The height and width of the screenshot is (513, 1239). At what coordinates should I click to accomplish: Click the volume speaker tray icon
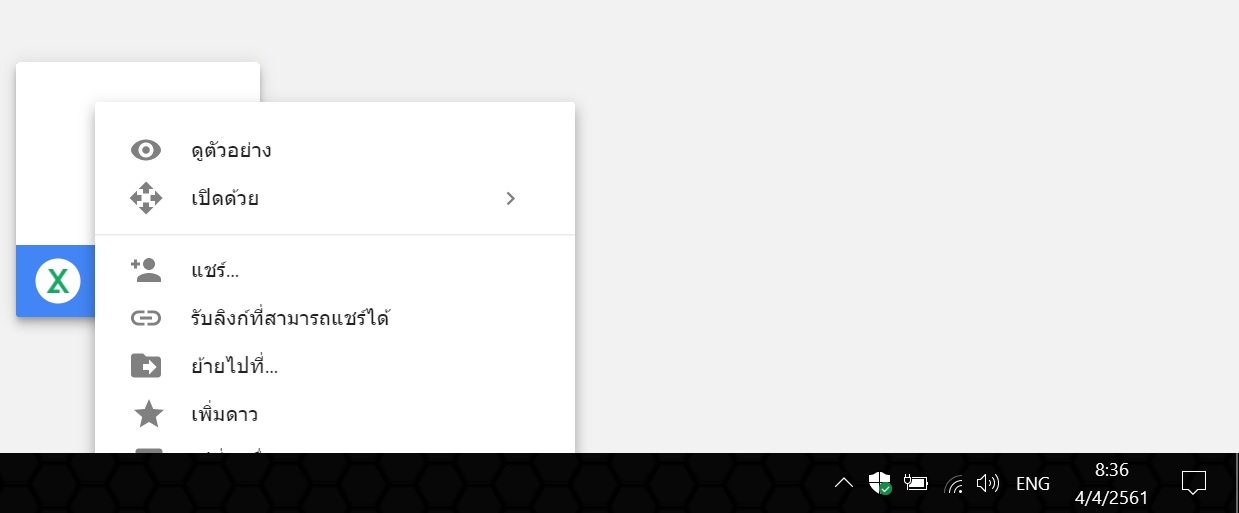tap(987, 484)
